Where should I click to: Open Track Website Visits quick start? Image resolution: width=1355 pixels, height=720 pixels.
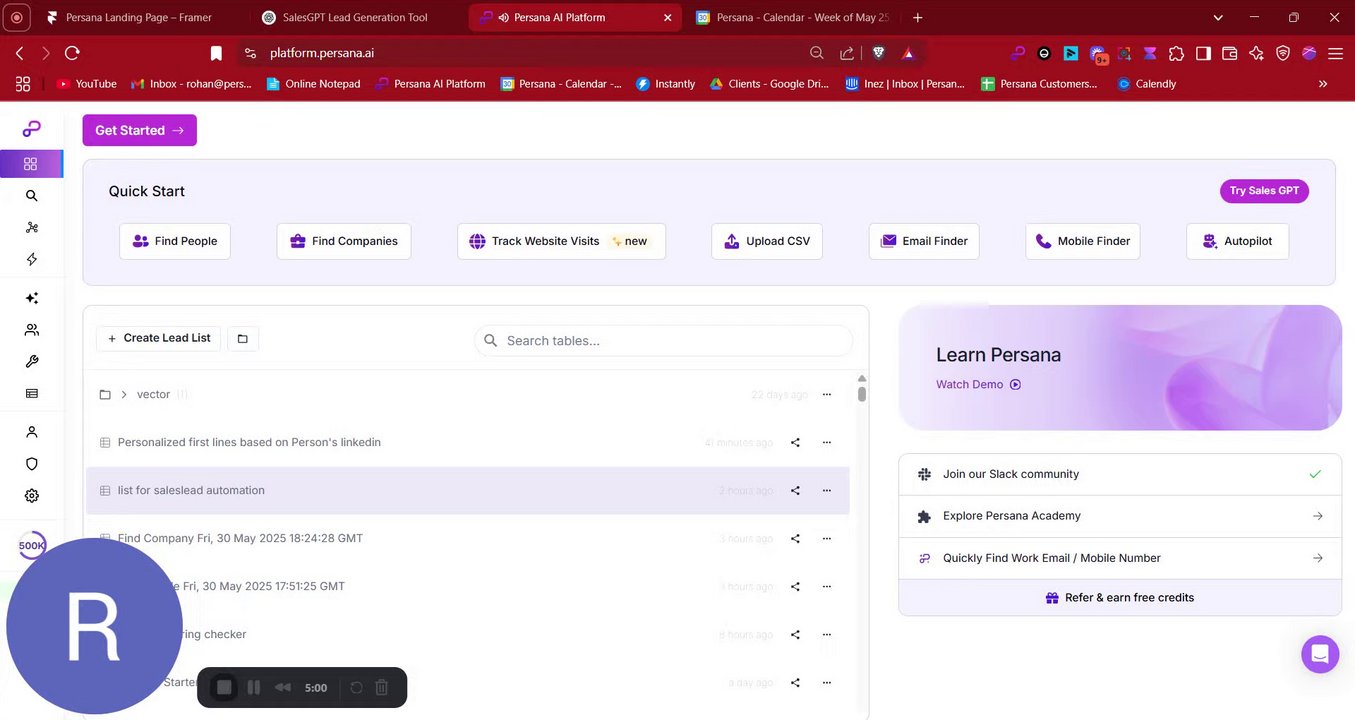561,241
